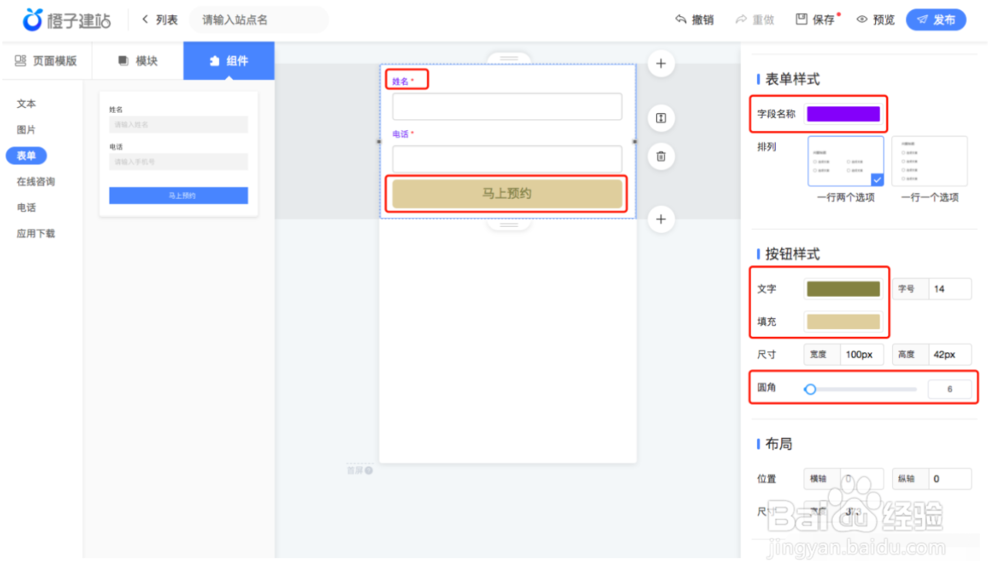Click the site name input field
Screen dimensions: 1000x582
click(257, 19)
